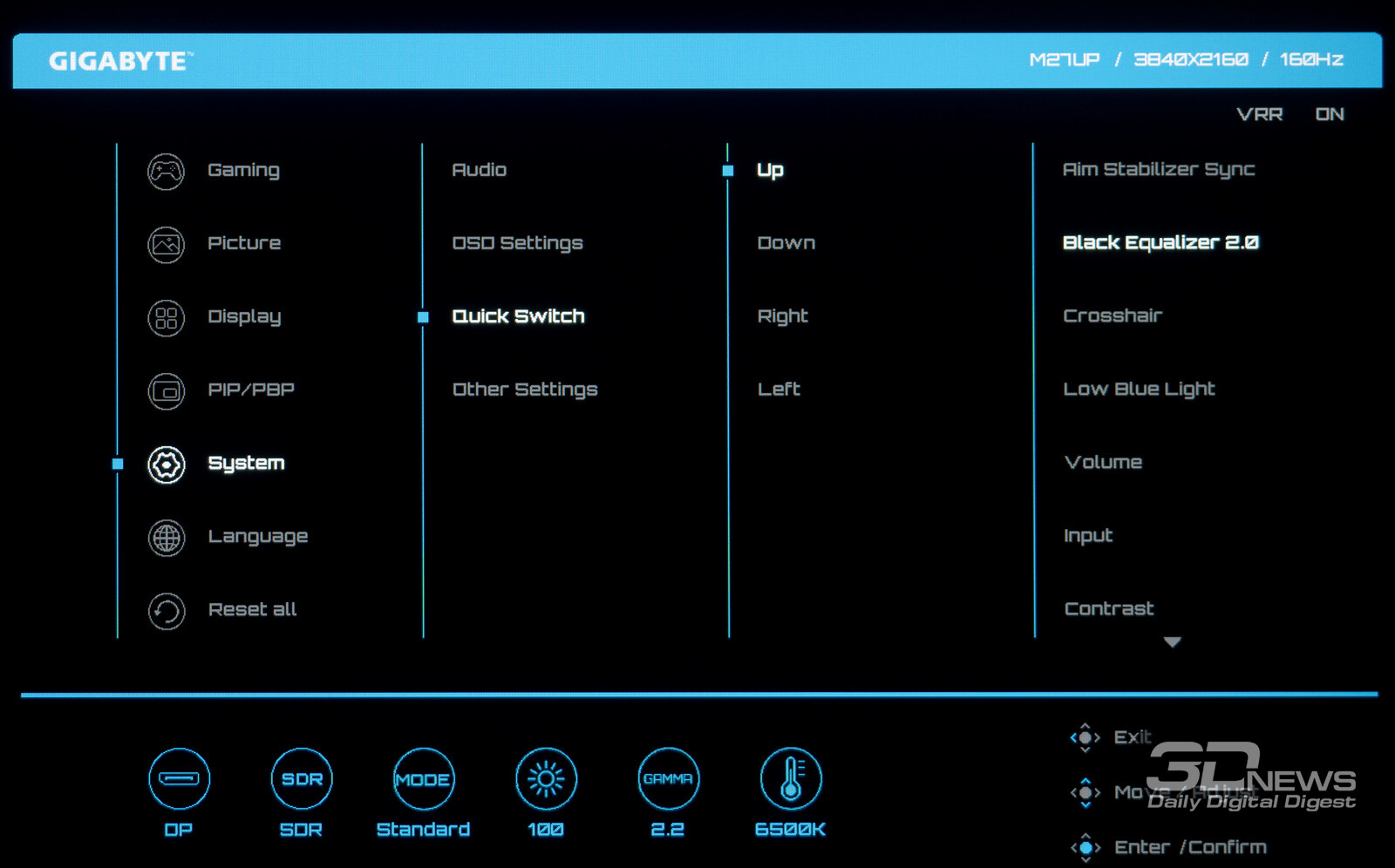Click the color temperature thermometer icon
The height and width of the screenshot is (868, 1395).
coord(790,778)
